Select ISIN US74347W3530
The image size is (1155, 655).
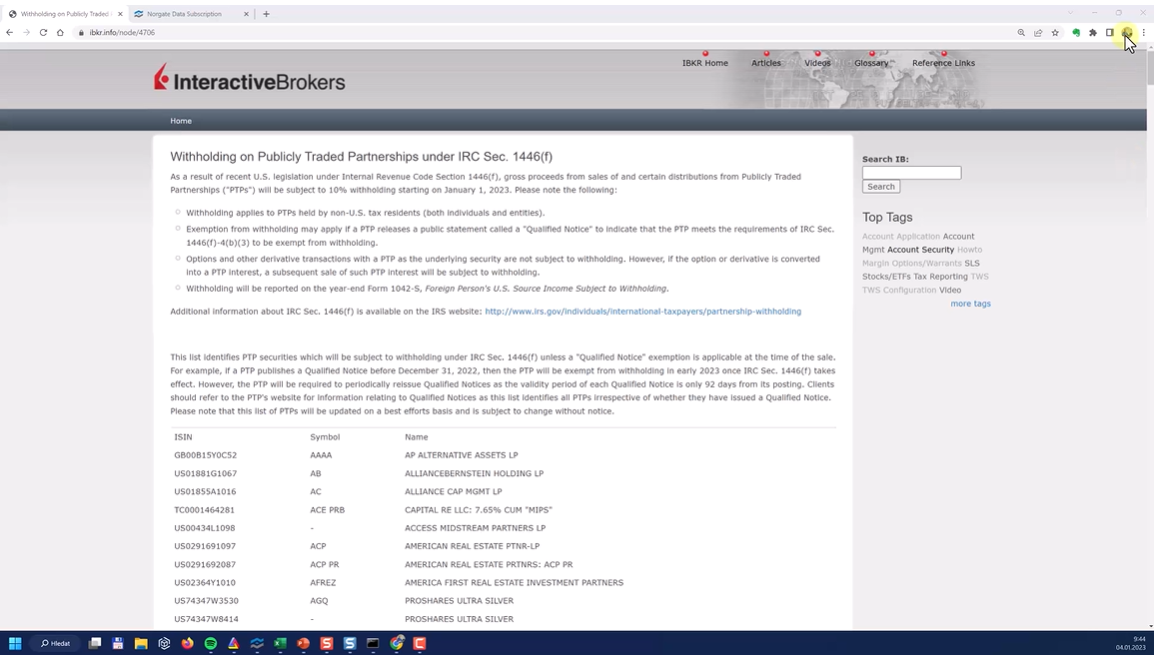pyautogui.click(x=206, y=601)
